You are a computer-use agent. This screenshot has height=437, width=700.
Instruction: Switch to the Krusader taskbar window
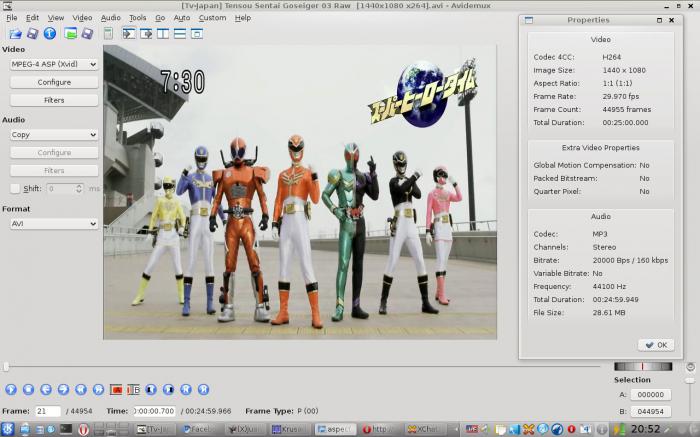290,429
